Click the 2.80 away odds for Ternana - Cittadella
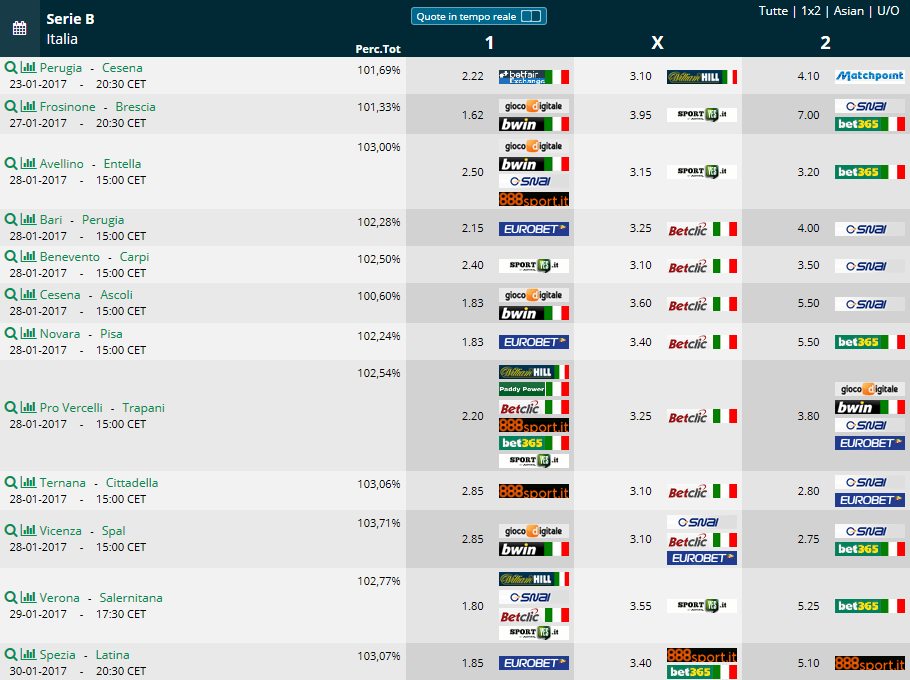Viewport: 910px width, 680px height. pos(808,491)
